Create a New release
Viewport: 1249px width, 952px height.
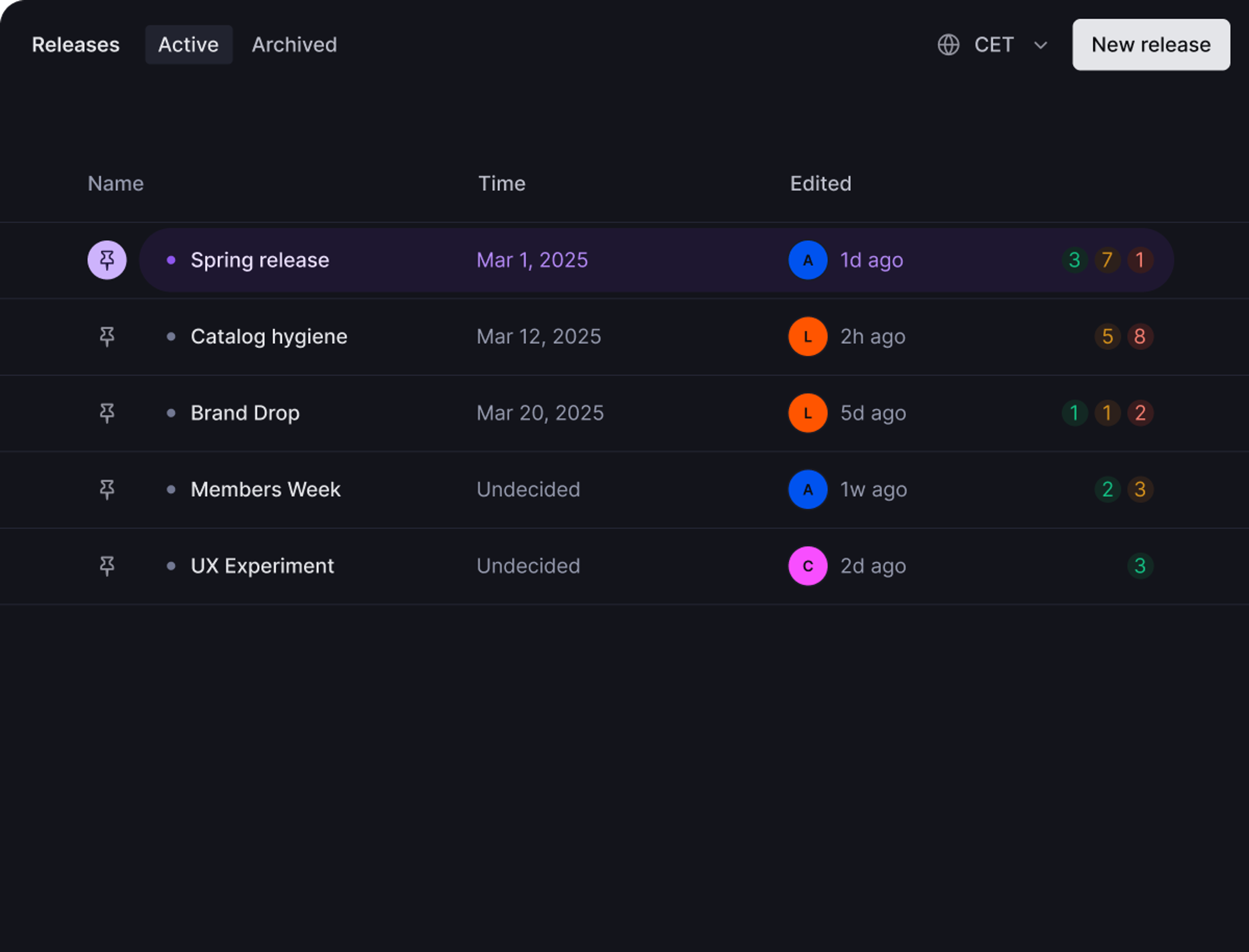click(1150, 45)
